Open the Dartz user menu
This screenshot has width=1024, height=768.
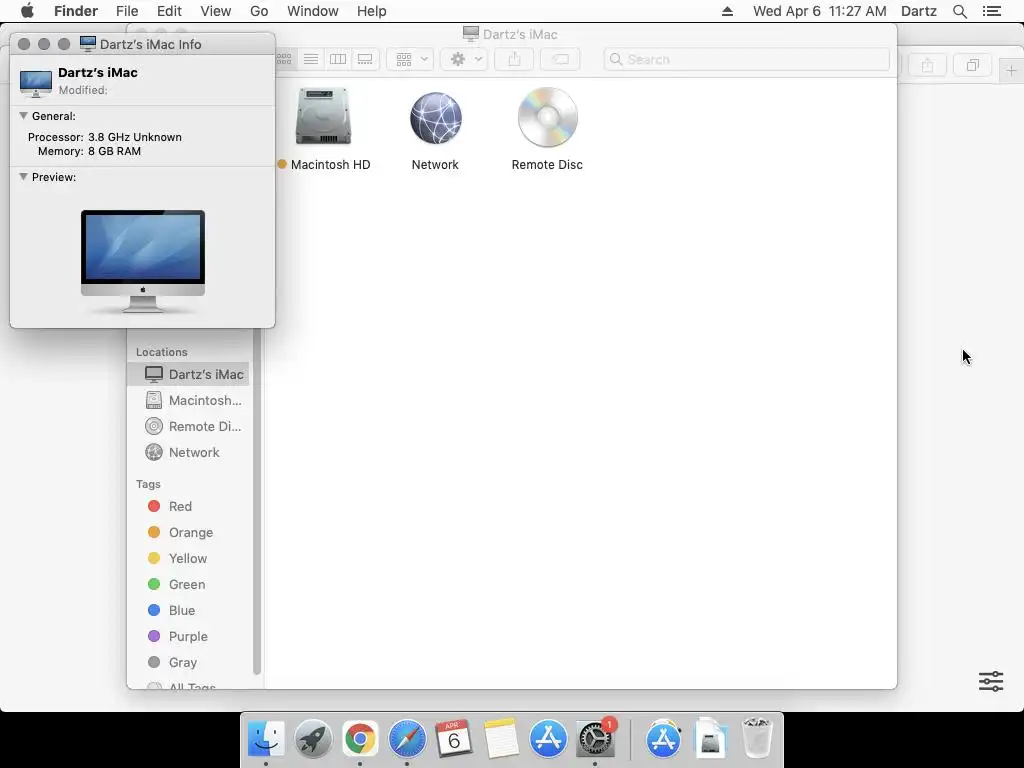point(919,11)
